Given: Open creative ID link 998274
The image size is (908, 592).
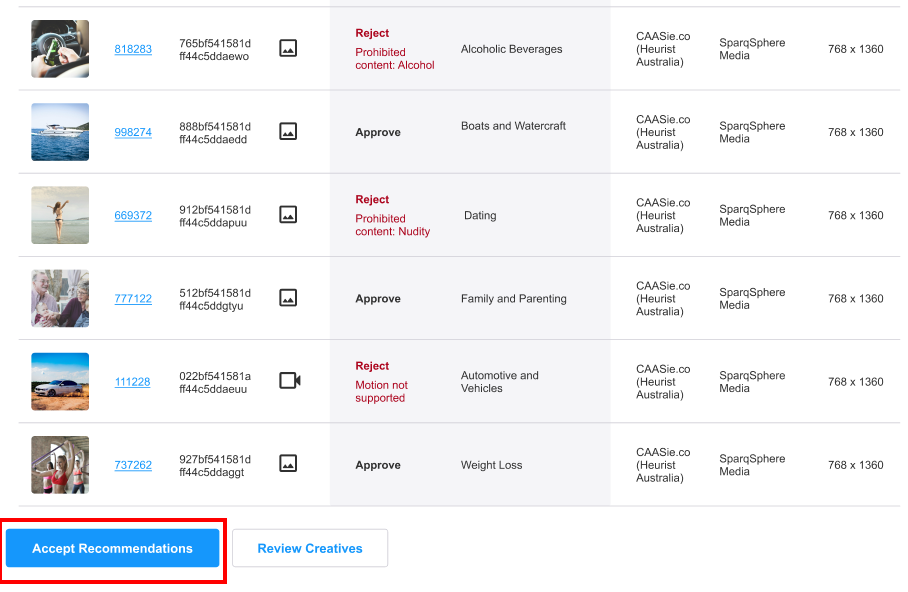Looking at the screenshot, I should point(133,132).
